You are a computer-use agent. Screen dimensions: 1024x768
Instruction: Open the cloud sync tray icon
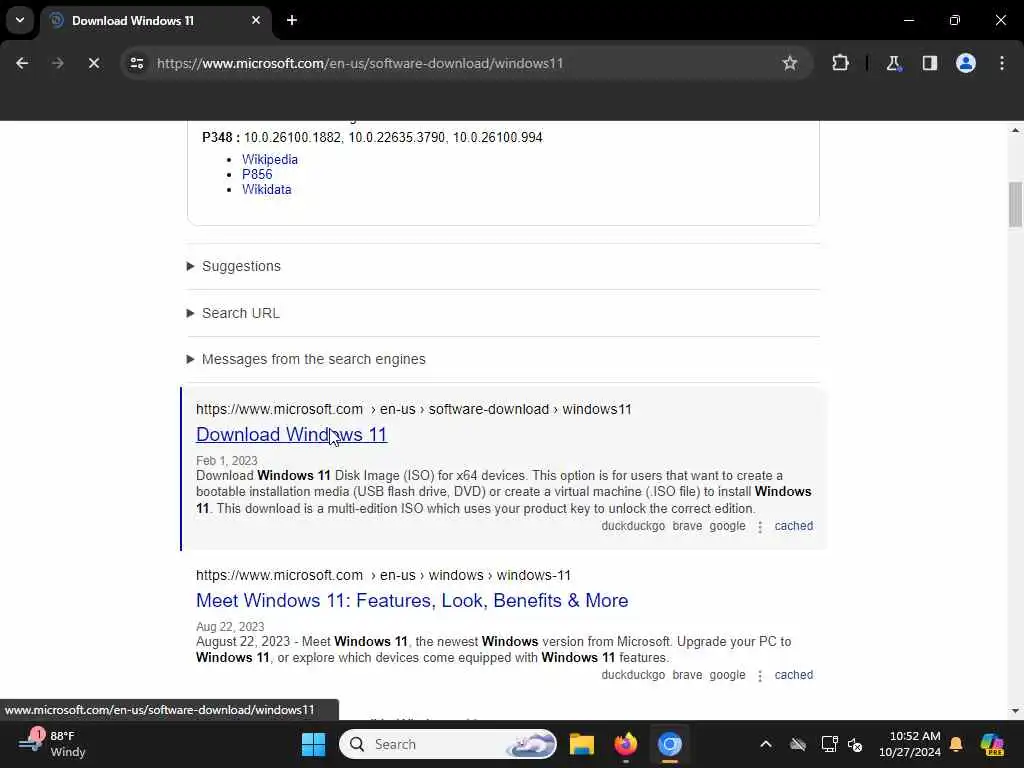(x=798, y=744)
